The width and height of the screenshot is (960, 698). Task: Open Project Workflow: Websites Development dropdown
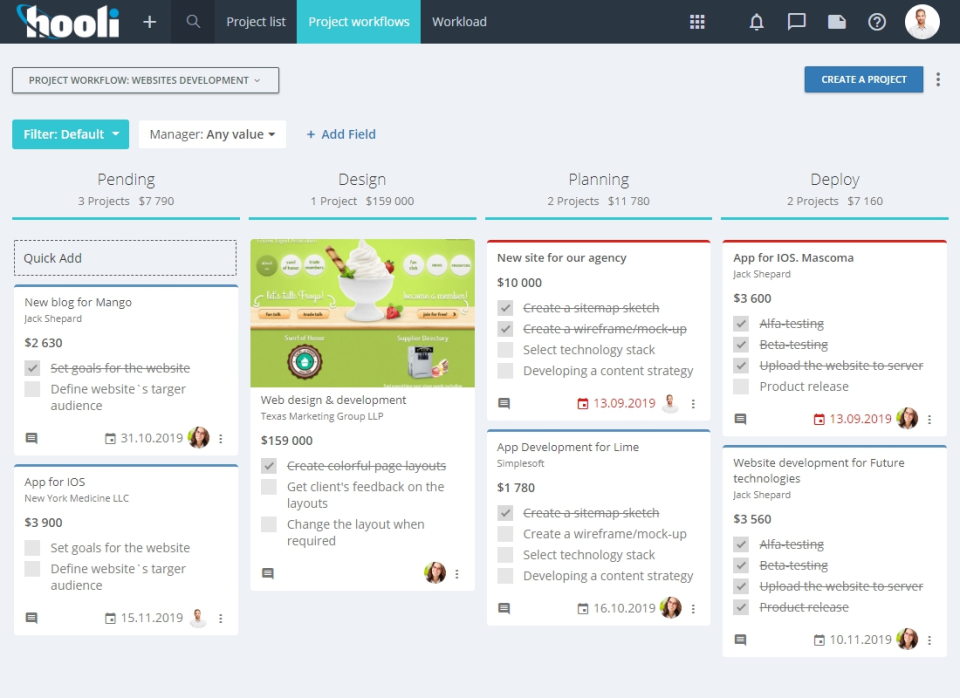click(145, 80)
